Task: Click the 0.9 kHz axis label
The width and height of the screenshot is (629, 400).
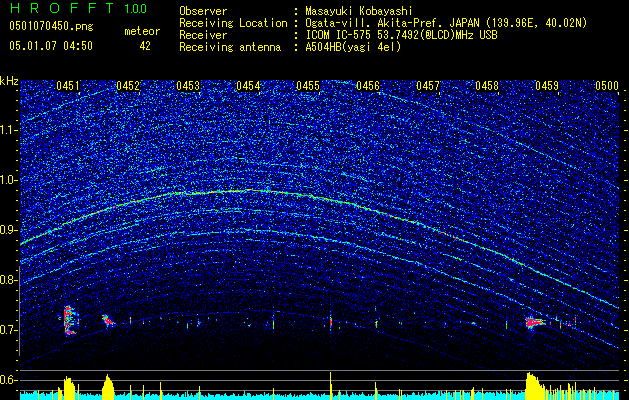Action: tap(9, 230)
